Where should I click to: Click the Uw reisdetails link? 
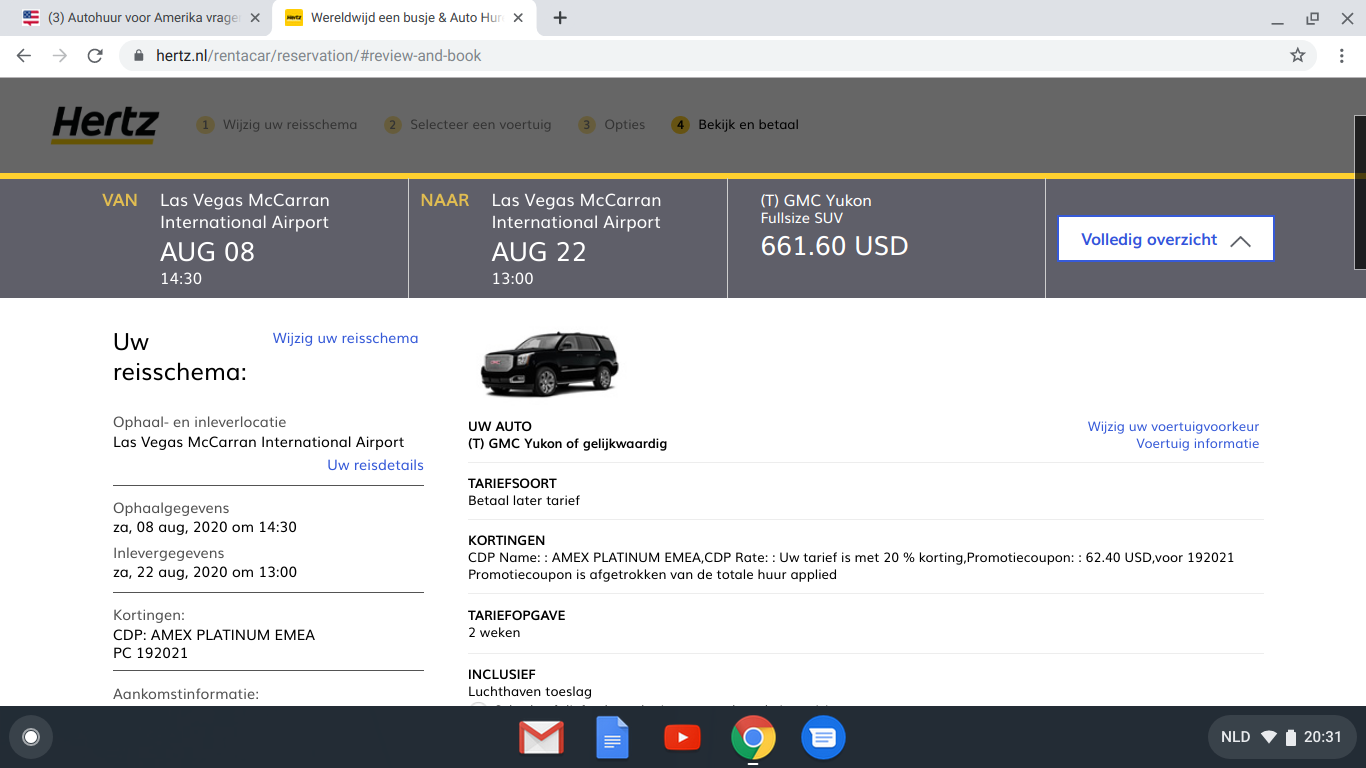tap(375, 465)
